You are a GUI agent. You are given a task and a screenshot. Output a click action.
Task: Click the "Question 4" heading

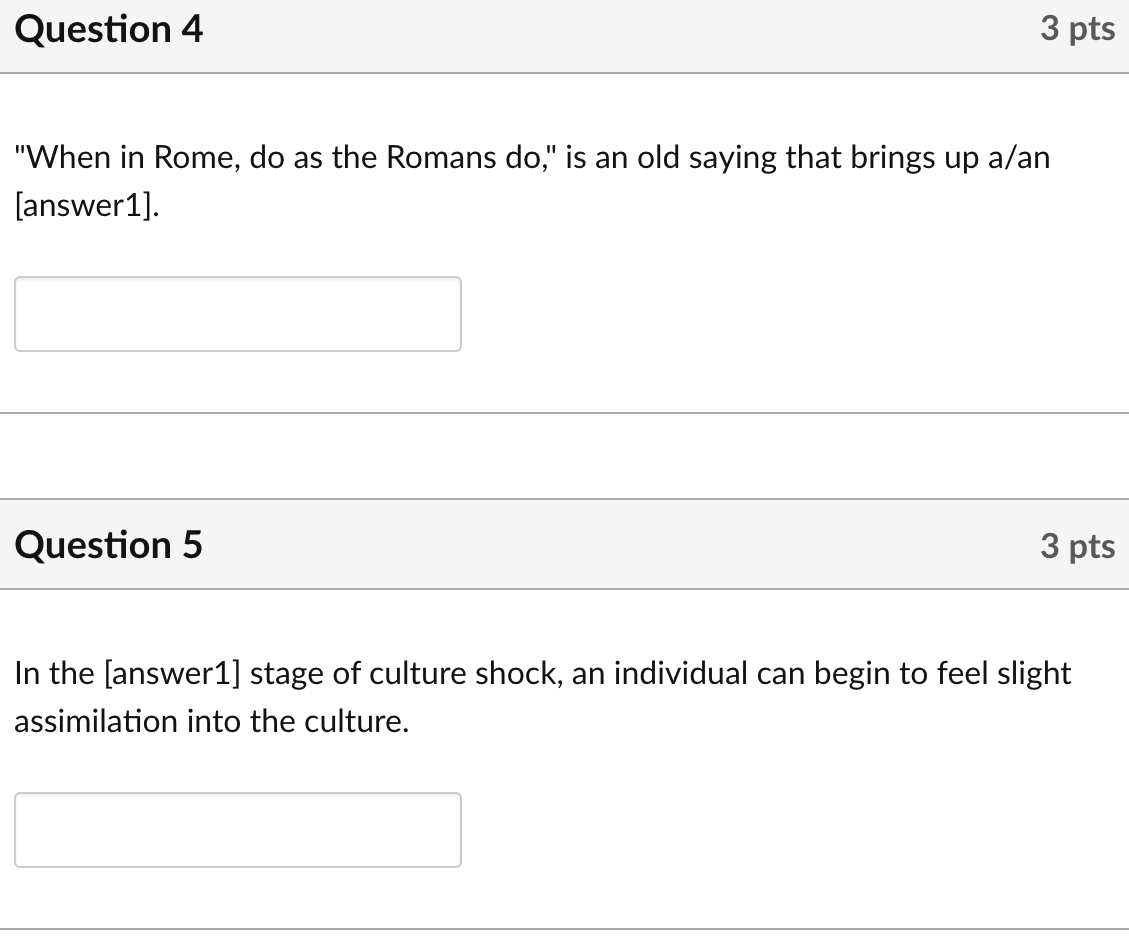(x=109, y=30)
